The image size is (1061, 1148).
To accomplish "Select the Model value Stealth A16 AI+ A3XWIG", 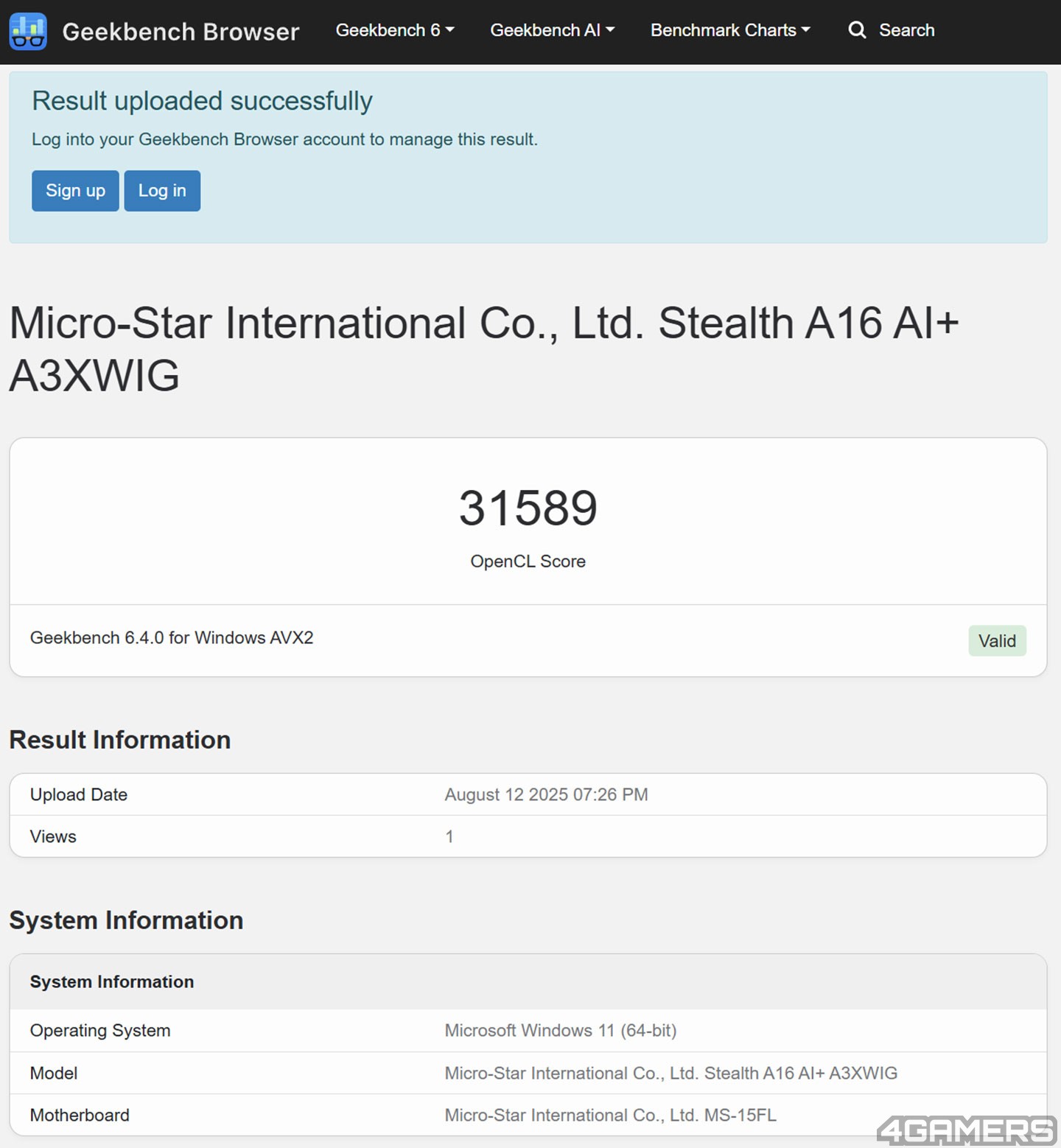I will (x=671, y=1074).
